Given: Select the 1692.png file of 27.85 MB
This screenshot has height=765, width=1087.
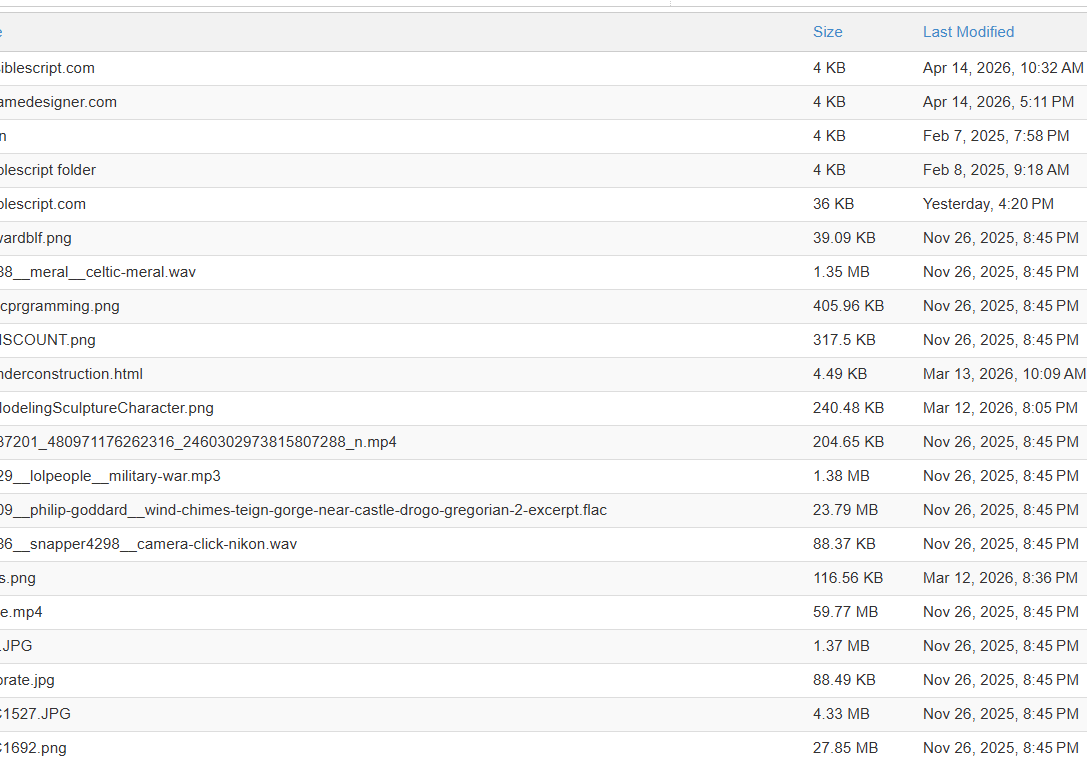Looking at the screenshot, I should pos(544,748).
